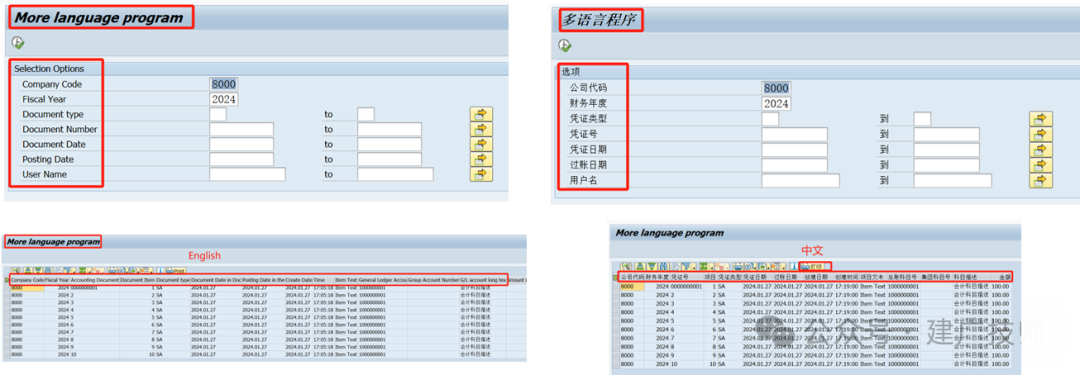Click document number 0000000001 in 中文 list
The image size is (1080, 375).
[x=686, y=286]
